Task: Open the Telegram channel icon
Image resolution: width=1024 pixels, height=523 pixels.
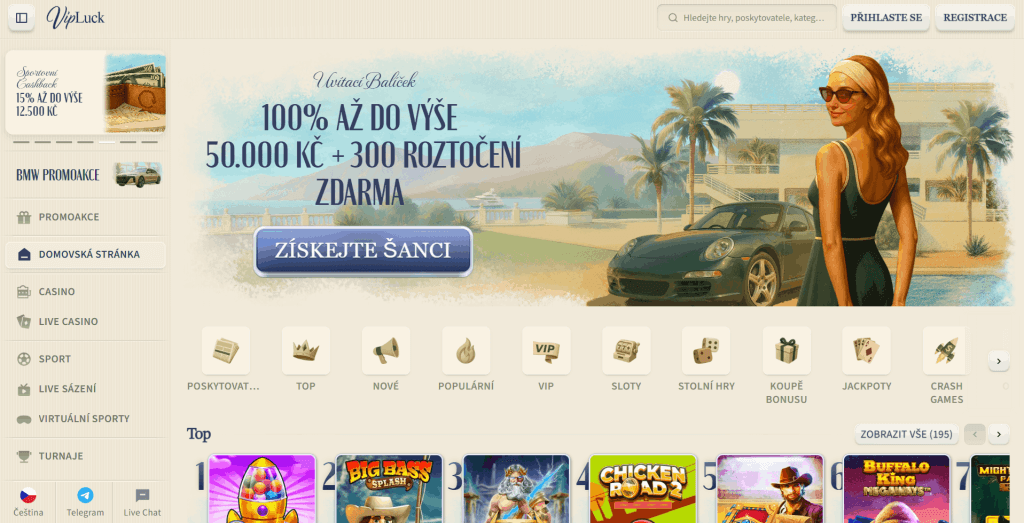Action: (85, 502)
